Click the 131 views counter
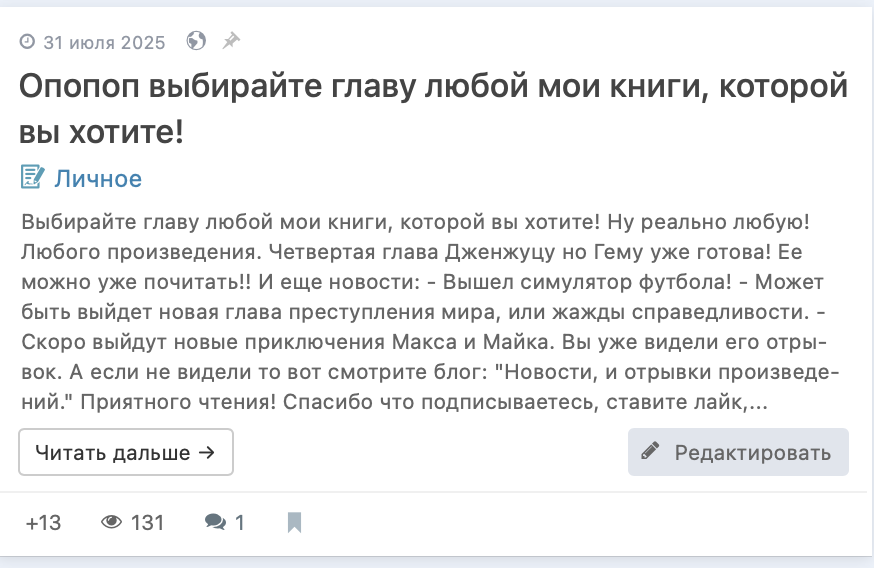Viewport: 874px width, 568px height. click(x=147, y=522)
